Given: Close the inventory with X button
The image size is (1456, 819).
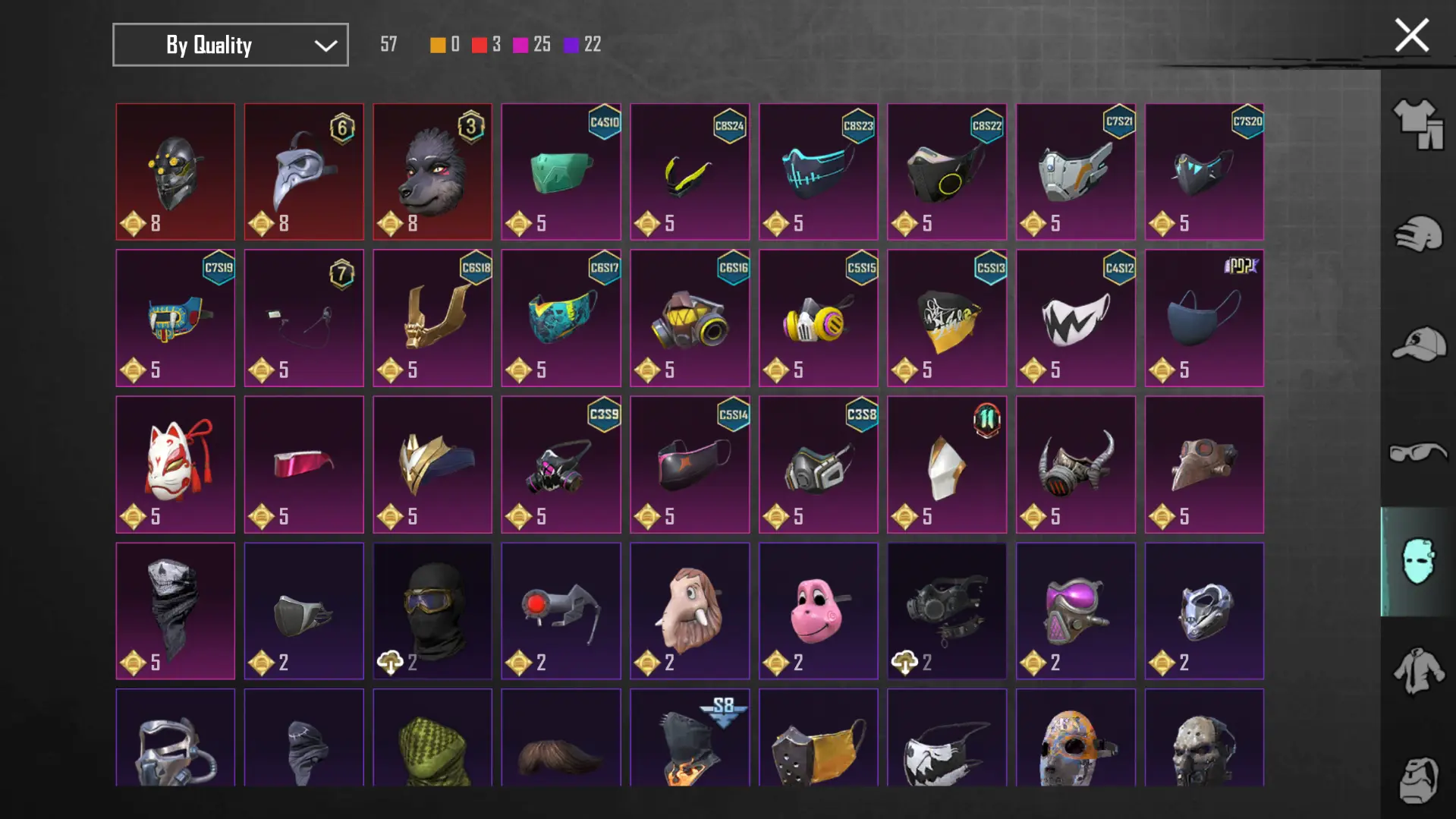Looking at the screenshot, I should [1411, 36].
